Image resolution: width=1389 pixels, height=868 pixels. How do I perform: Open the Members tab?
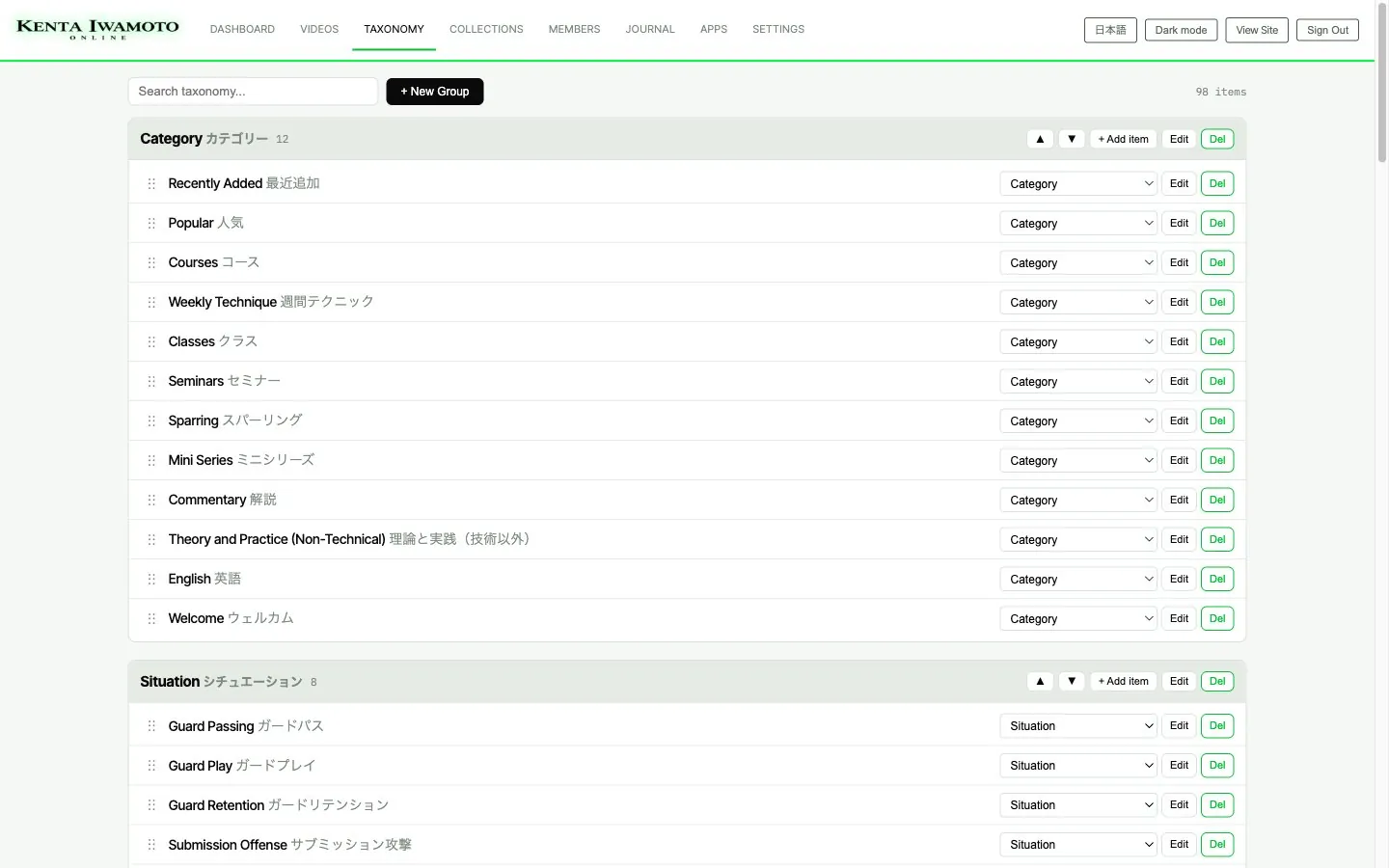point(574,29)
